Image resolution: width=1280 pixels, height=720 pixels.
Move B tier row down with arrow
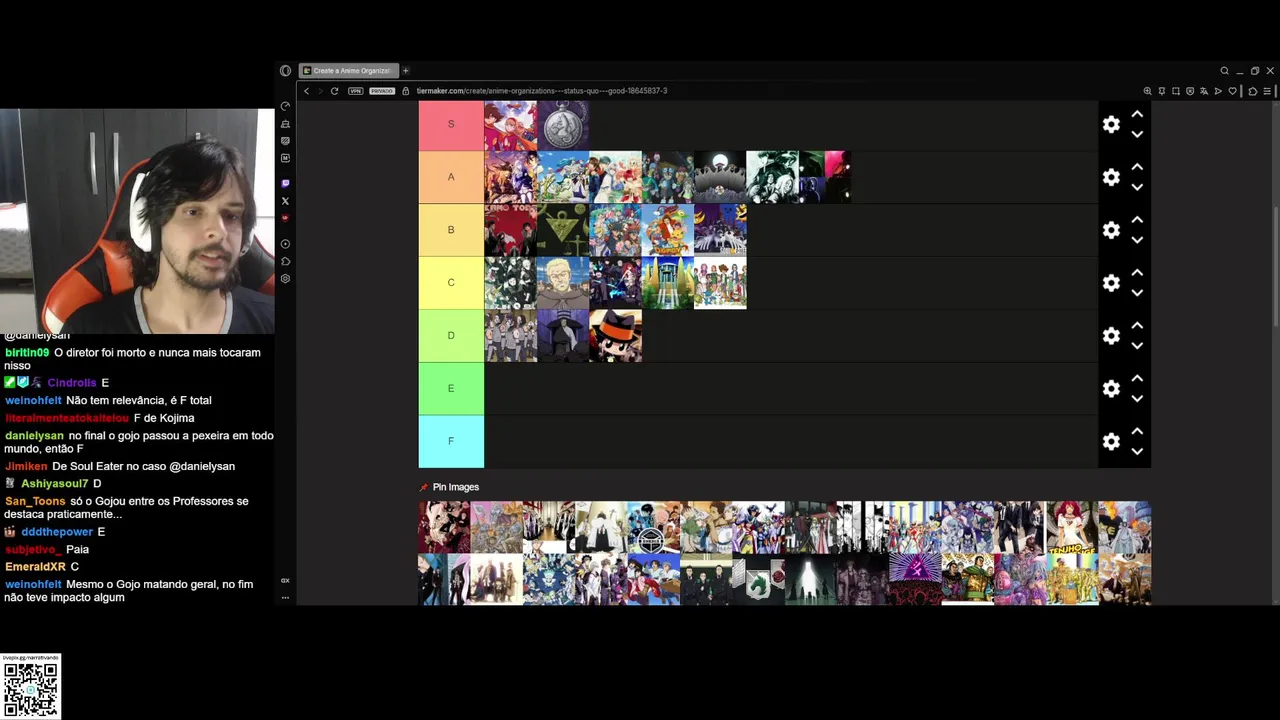coord(1137,240)
